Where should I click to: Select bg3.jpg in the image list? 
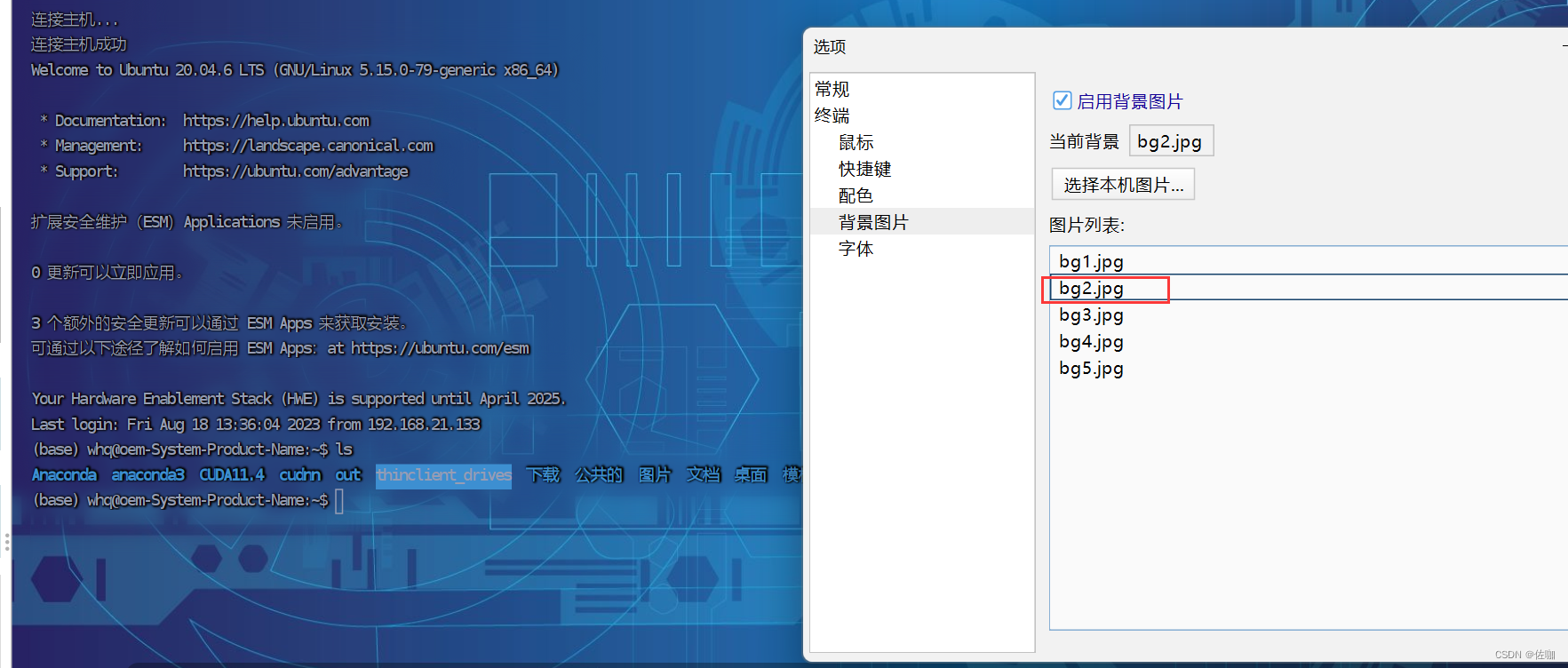pyautogui.click(x=1308, y=314)
